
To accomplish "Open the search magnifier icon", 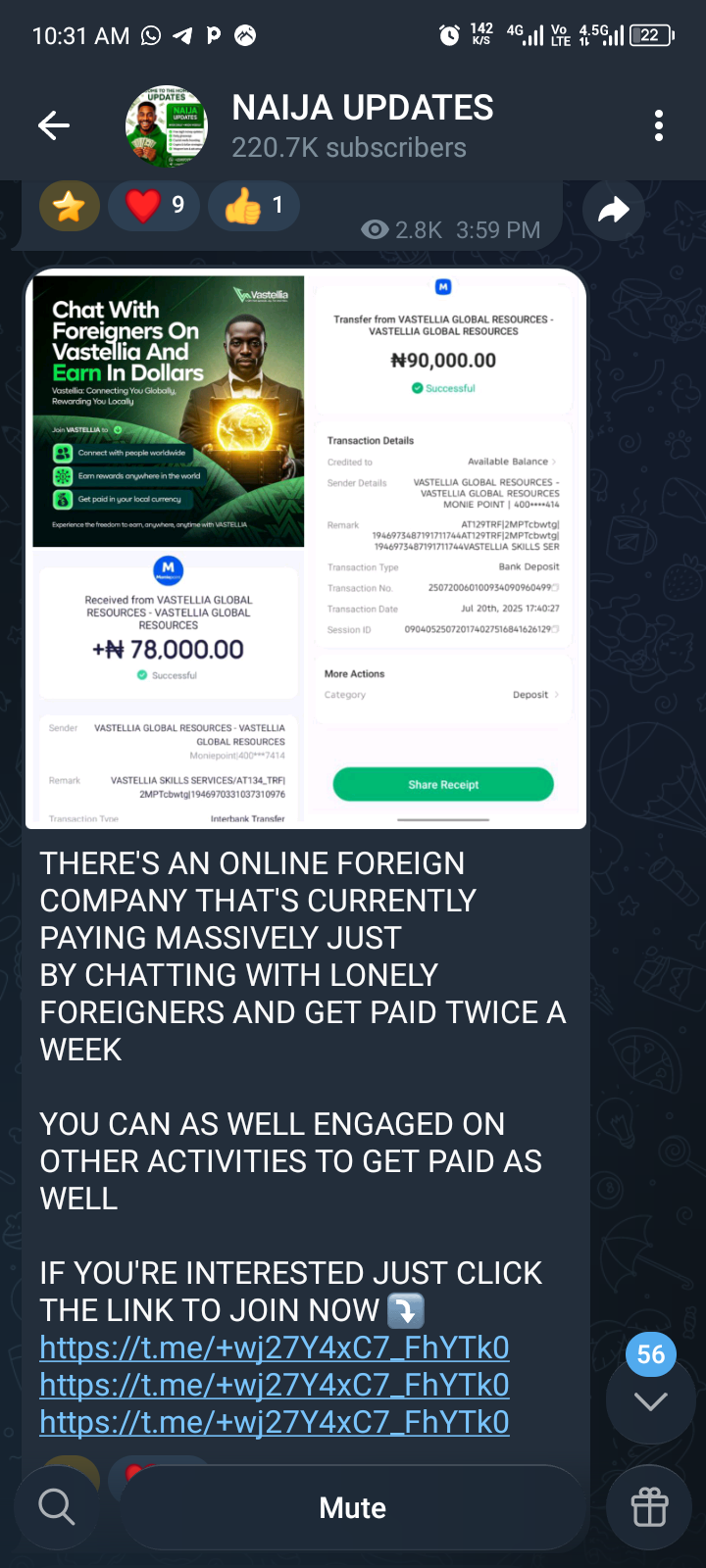I will 56,1507.
